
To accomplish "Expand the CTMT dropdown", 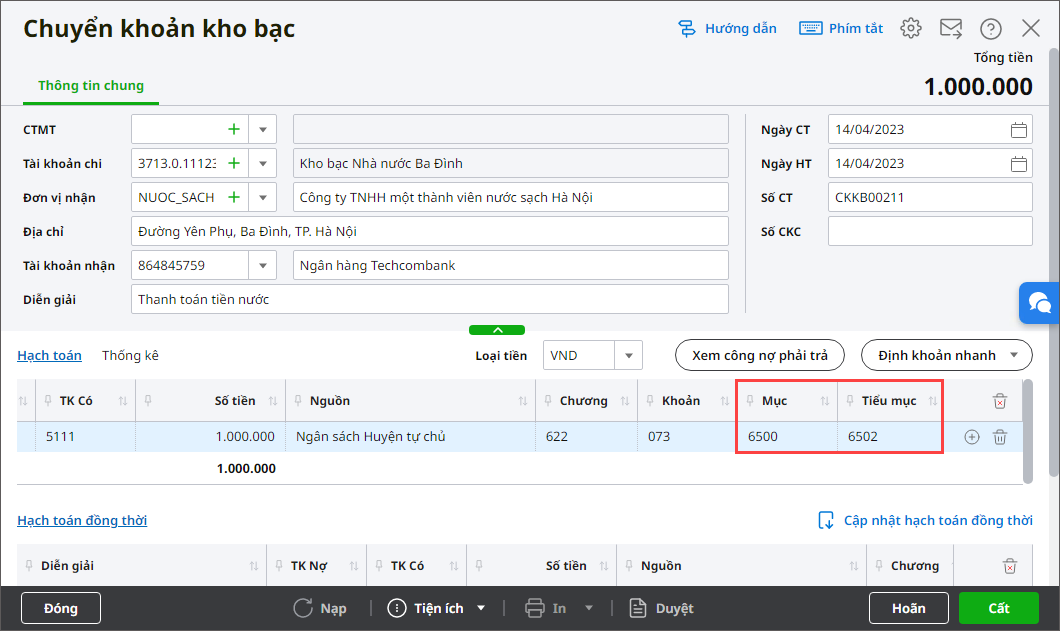I will [x=263, y=129].
